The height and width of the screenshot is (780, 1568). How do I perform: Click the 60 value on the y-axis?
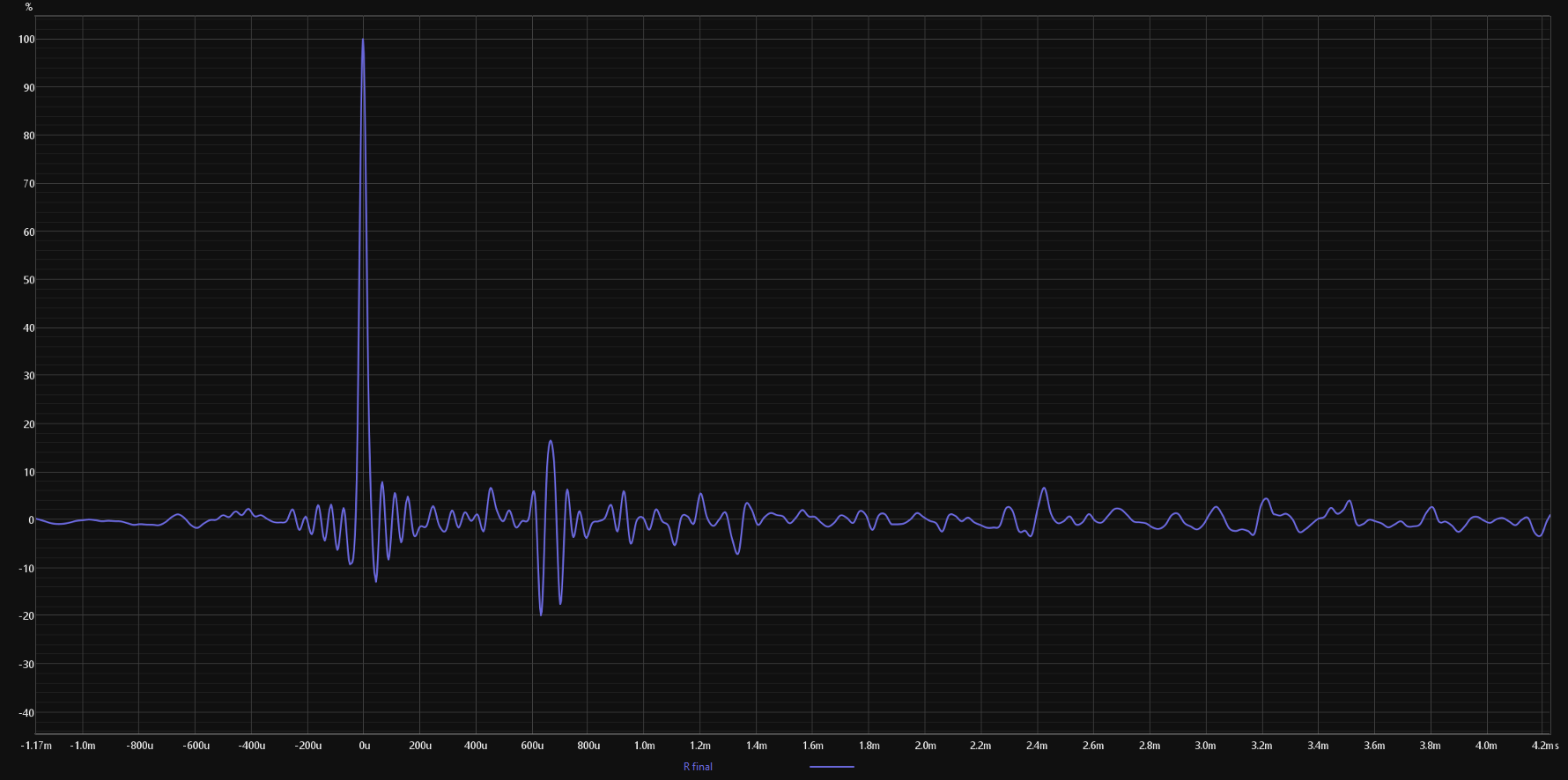click(x=29, y=232)
